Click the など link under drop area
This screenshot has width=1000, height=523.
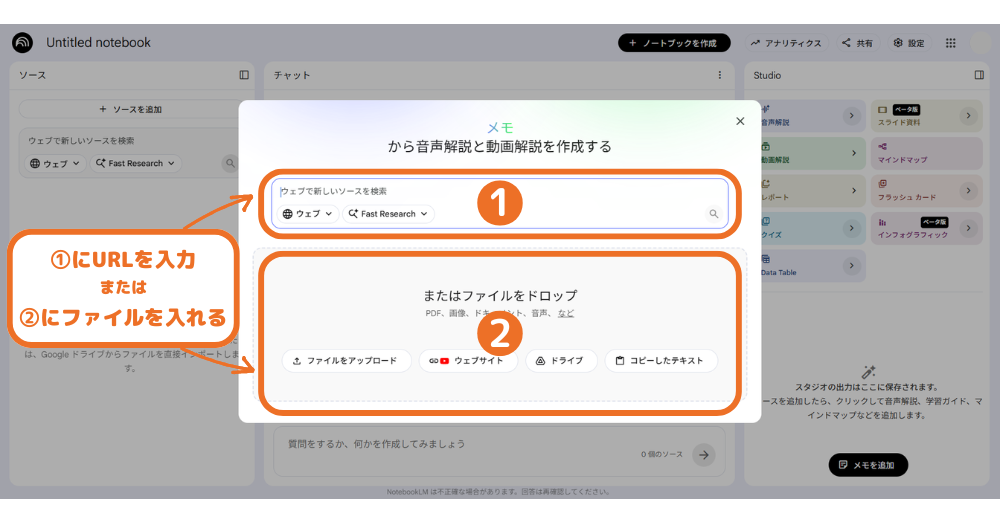[x=566, y=313]
